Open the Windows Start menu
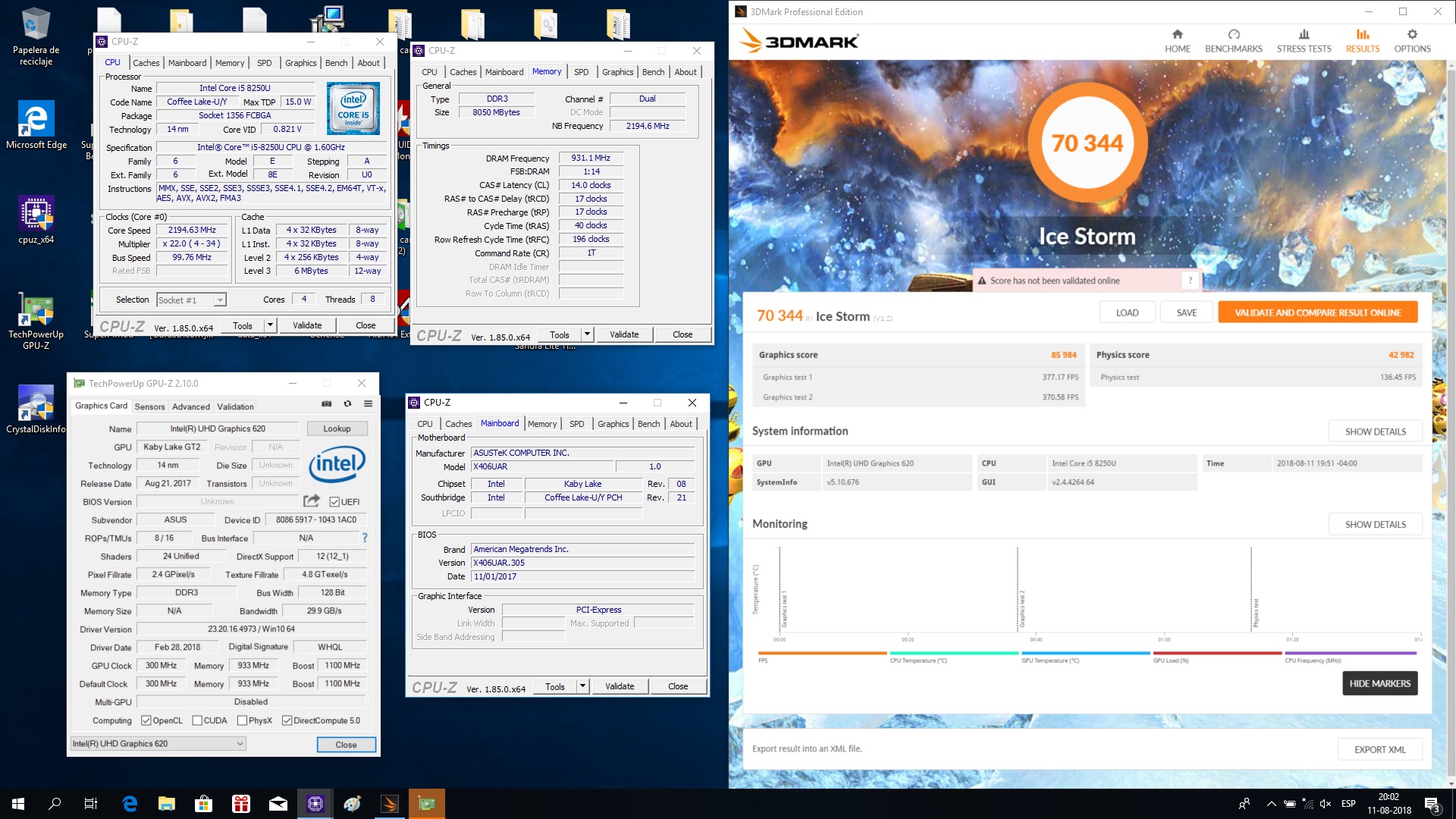This screenshot has width=1456, height=819. pyautogui.click(x=18, y=804)
